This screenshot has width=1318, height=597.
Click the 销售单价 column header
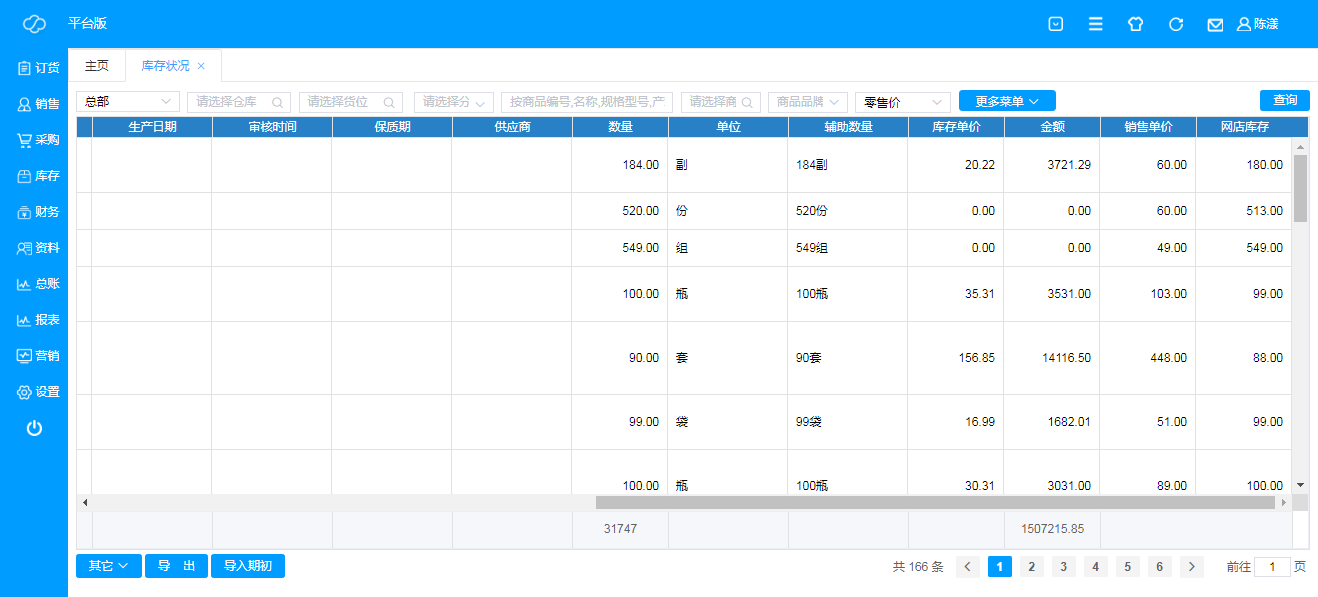pyautogui.click(x=1148, y=127)
